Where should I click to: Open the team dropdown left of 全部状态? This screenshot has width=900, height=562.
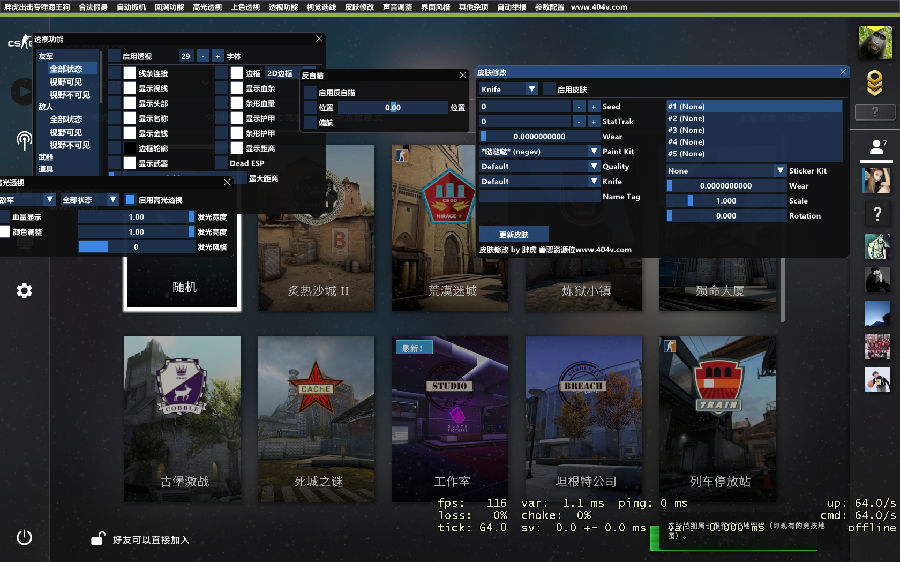pyautogui.click(x=27, y=200)
